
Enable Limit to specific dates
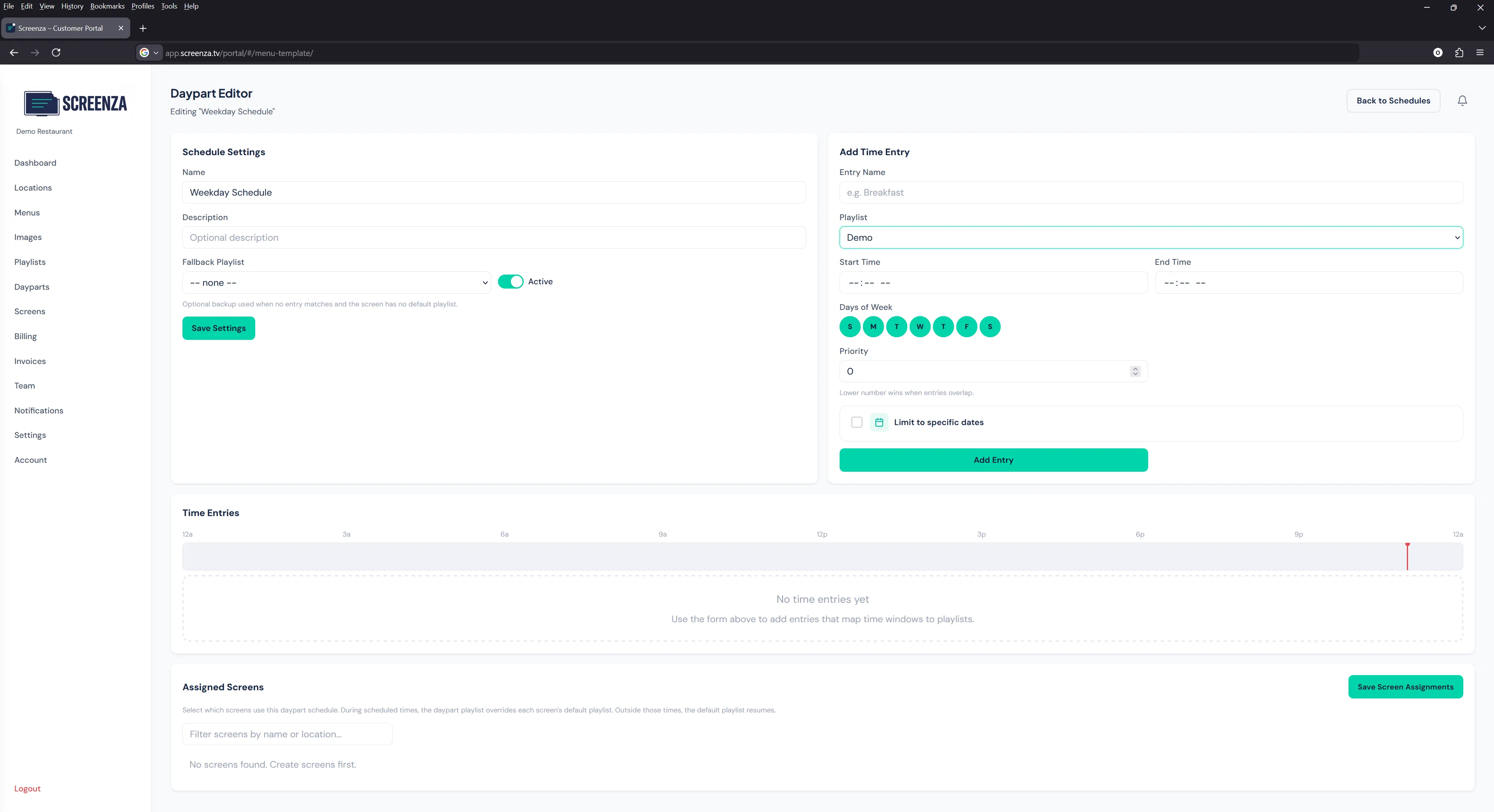click(x=857, y=422)
